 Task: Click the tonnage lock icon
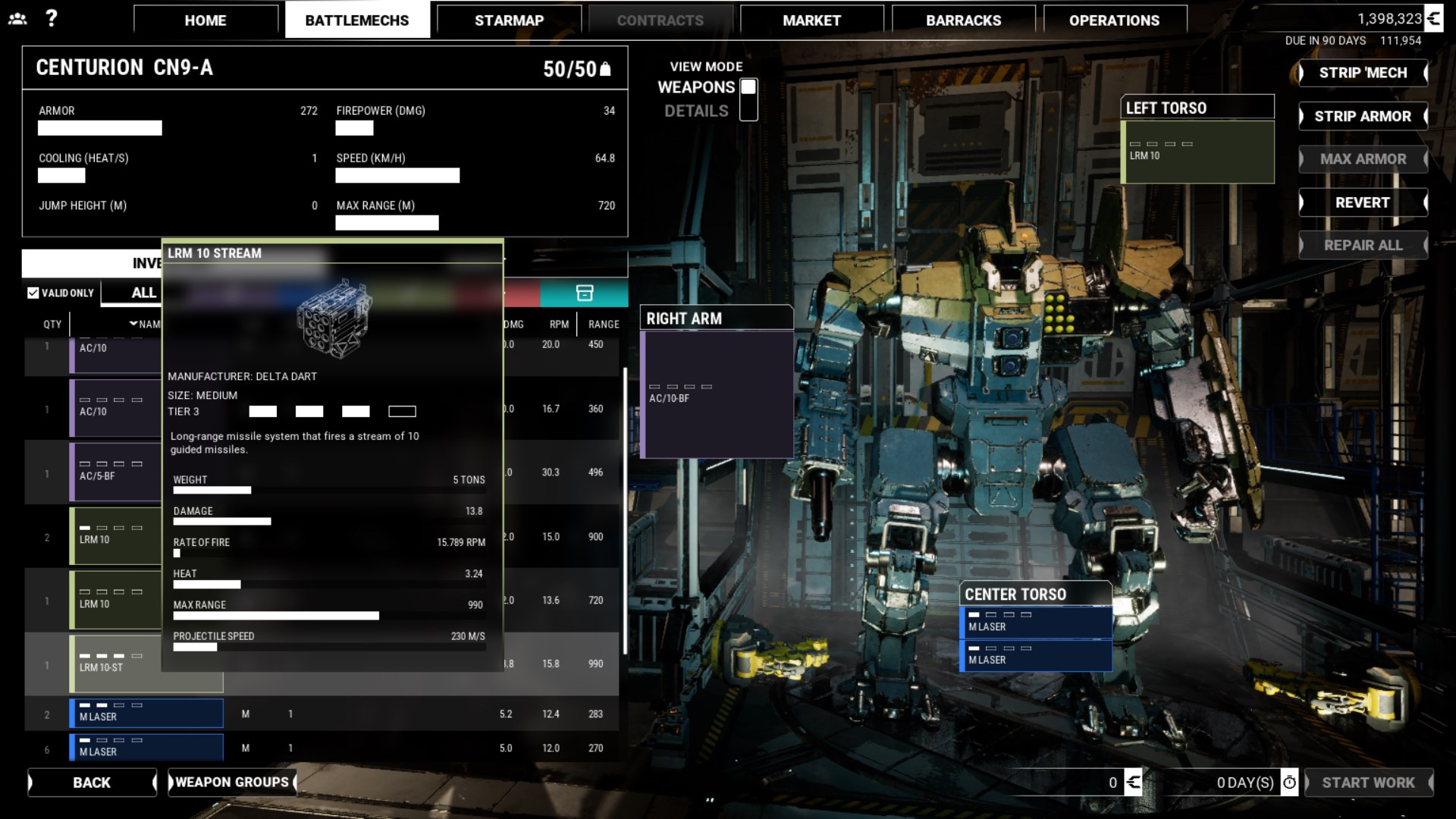pyautogui.click(x=605, y=70)
